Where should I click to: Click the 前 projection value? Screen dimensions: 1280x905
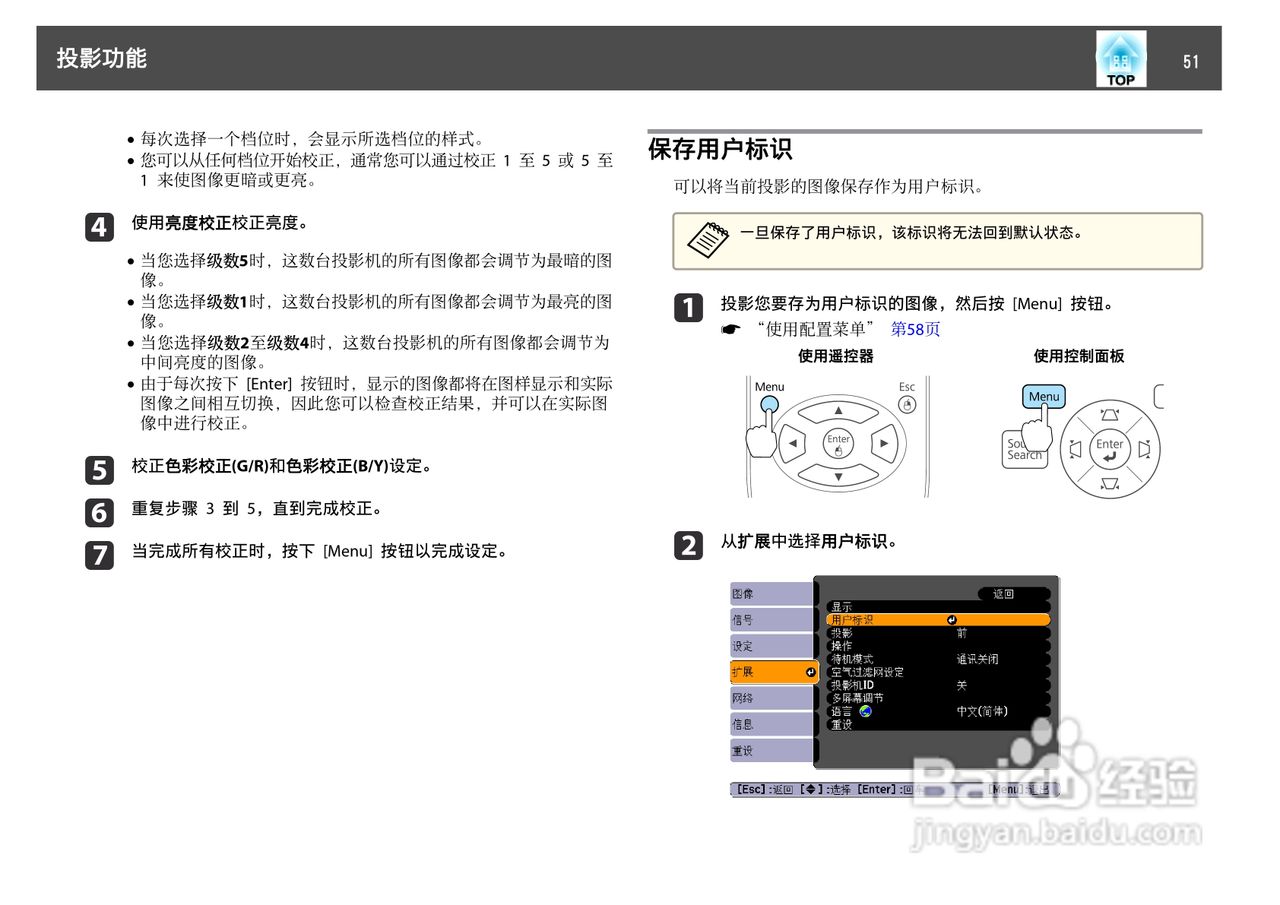click(x=961, y=633)
